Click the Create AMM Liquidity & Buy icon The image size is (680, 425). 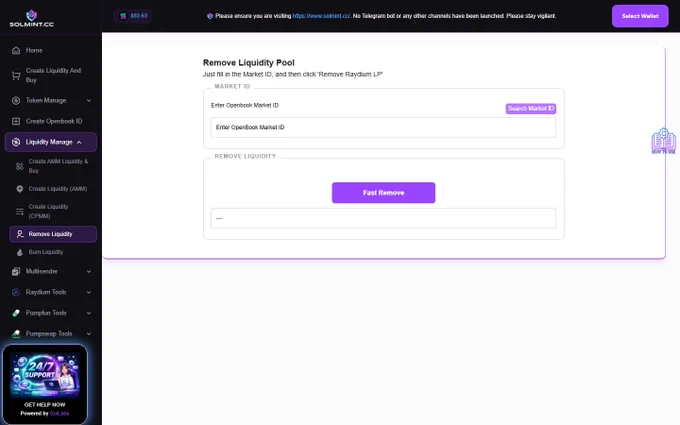point(20,166)
